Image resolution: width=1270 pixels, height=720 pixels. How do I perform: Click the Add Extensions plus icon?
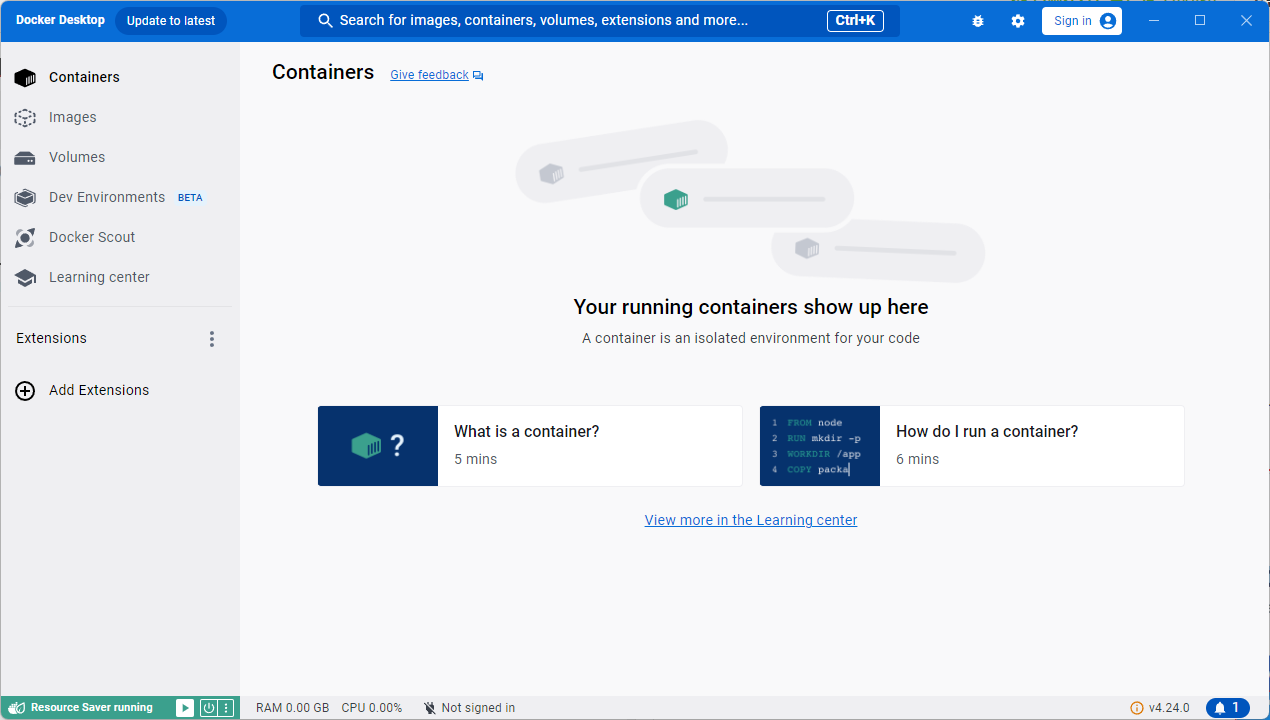point(25,391)
